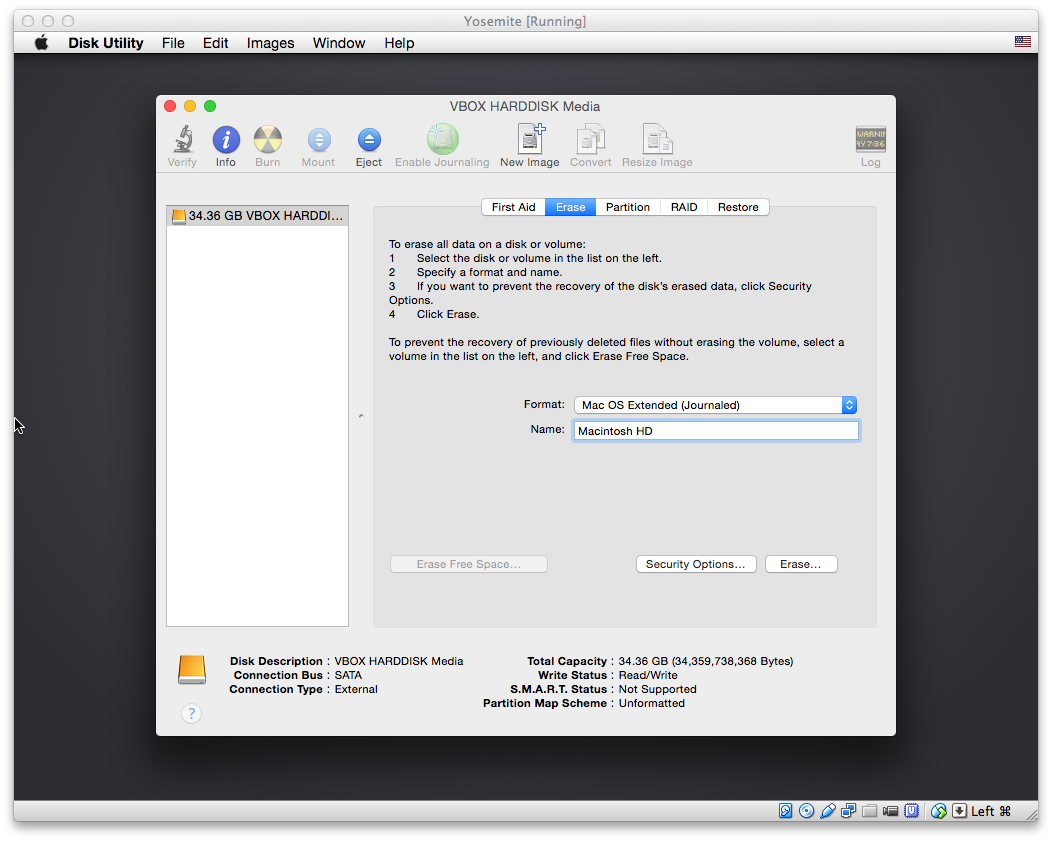This screenshot has width=1052, height=841.
Task: Click the Security Options button
Action: click(x=695, y=564)
